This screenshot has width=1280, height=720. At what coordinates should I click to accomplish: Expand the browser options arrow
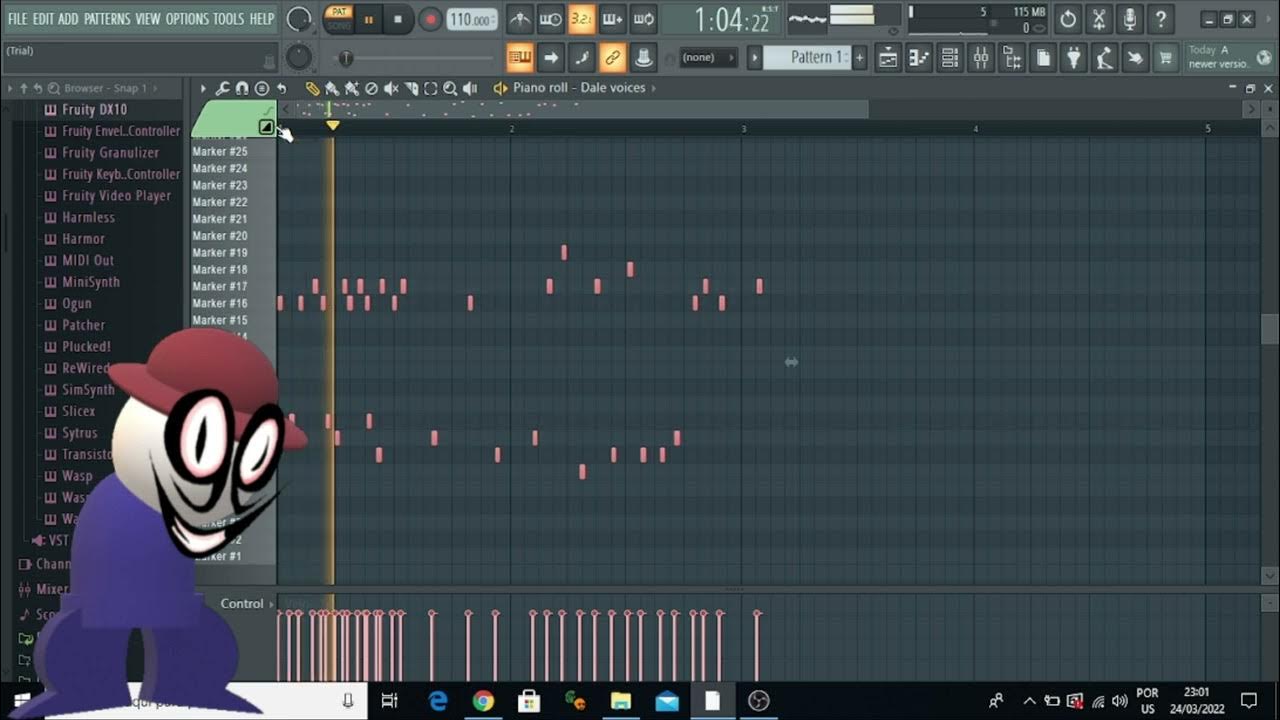[x=11, y=88]
